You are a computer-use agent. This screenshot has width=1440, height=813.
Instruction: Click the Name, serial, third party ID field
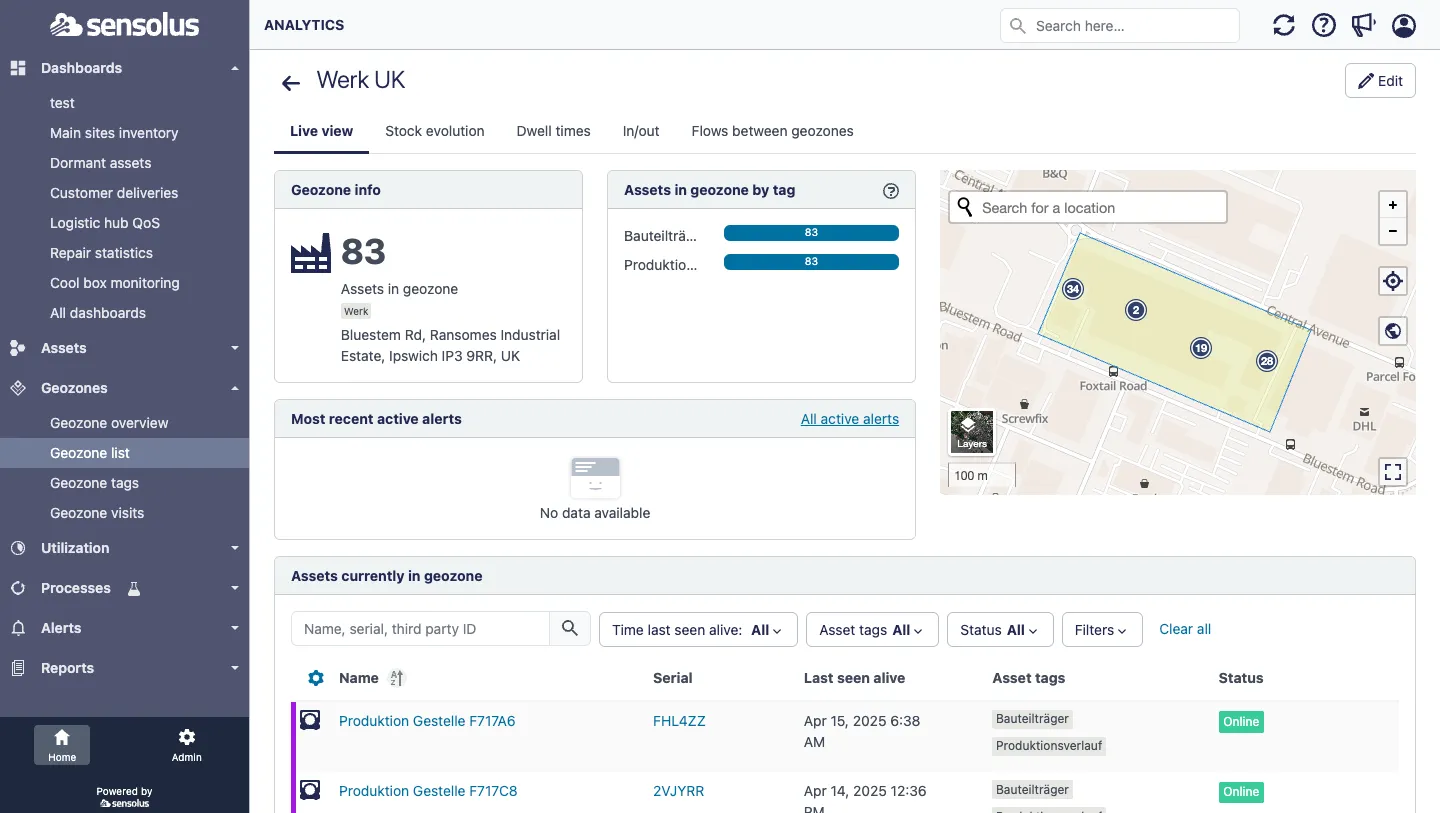421,629
